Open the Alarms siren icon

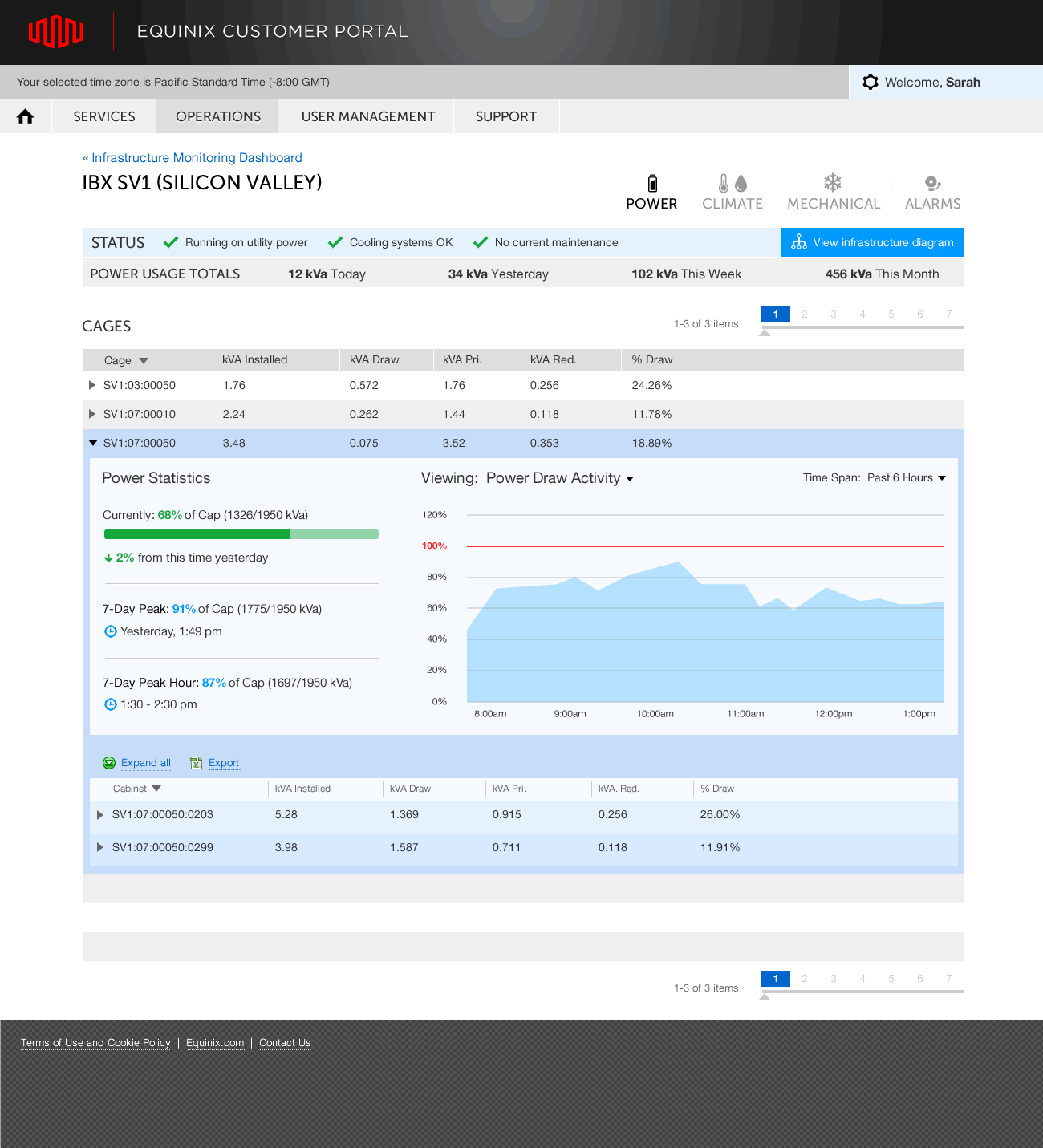click(x=932, y=183)
